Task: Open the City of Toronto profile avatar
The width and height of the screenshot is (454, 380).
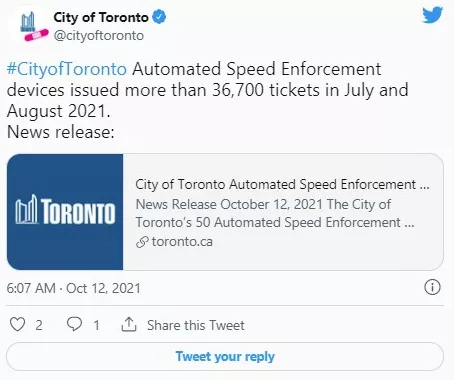Action: point(30,27)
